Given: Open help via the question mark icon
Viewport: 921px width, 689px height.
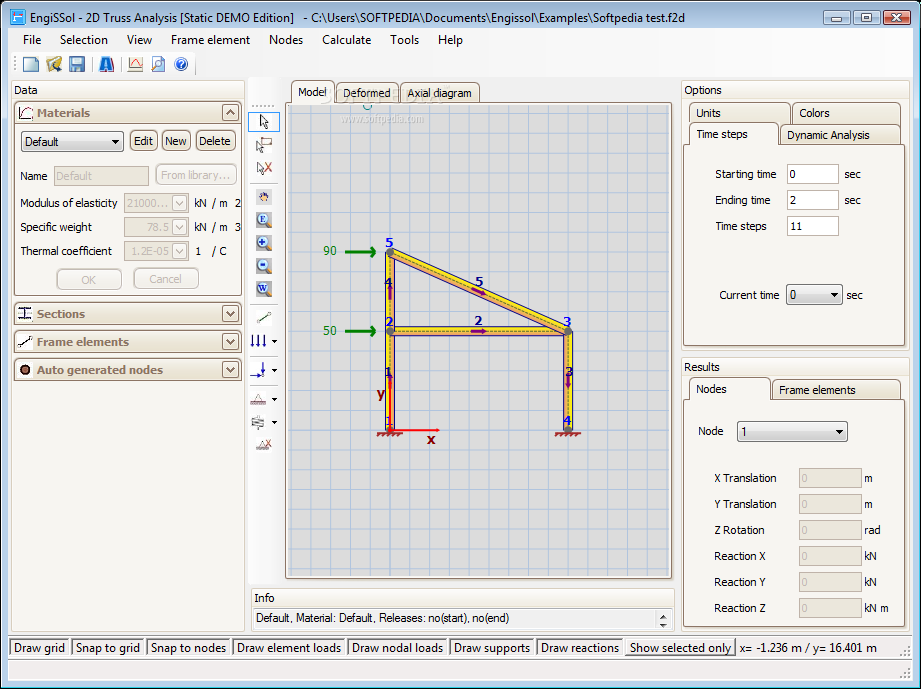Looking at the screenshot, I should tap(181, 64).
